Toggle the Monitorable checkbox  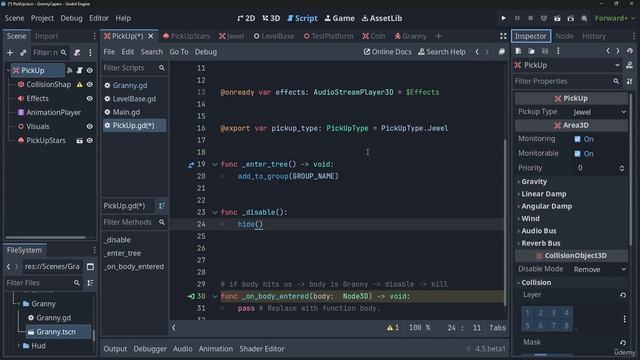pyautogui.click(x=577, y=154)
